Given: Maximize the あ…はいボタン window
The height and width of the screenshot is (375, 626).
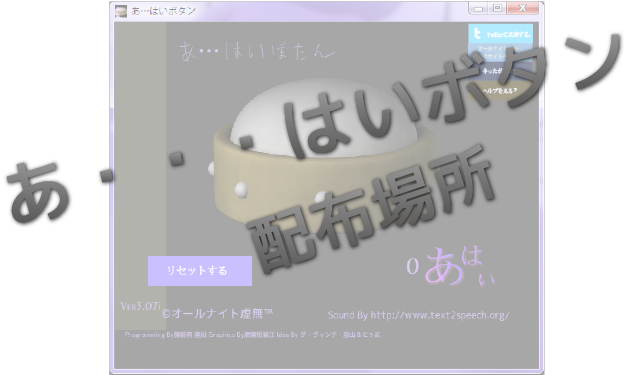Looking at the screenshot, I should [x=497, y=8].
